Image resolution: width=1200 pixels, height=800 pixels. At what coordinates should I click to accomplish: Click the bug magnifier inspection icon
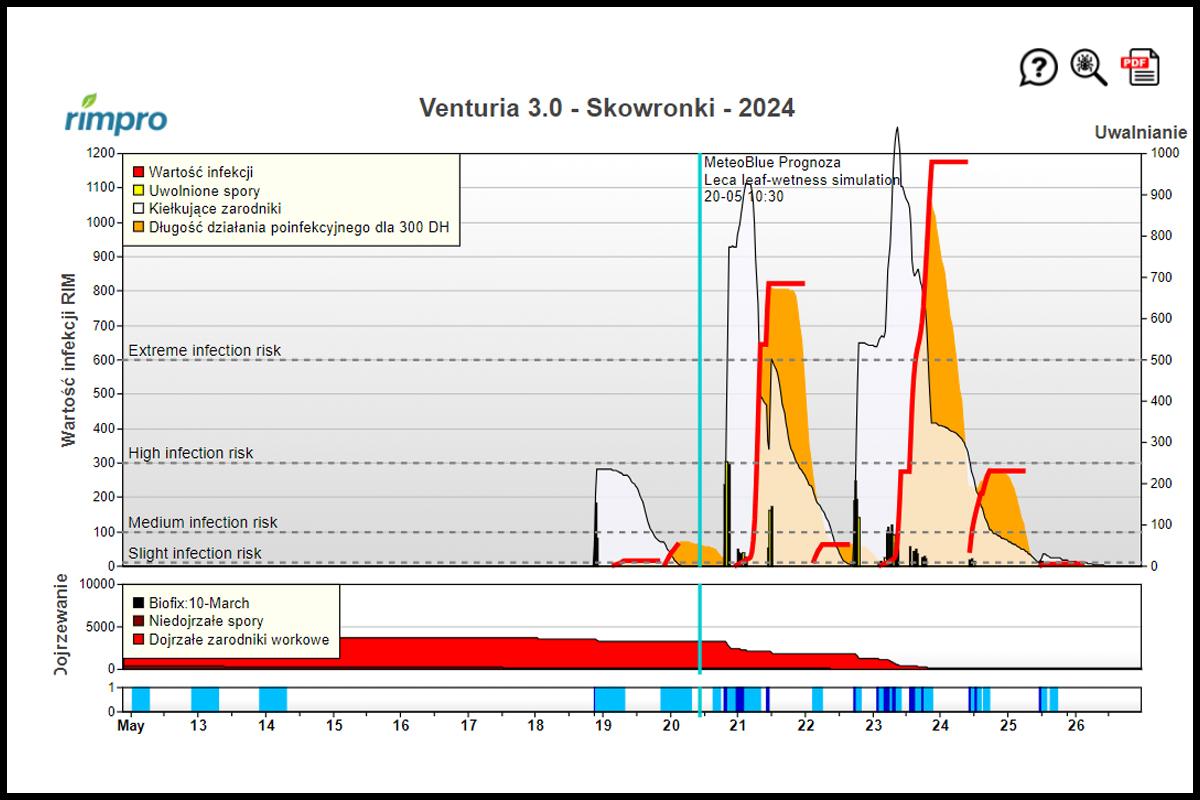(x=1088, y=67)
